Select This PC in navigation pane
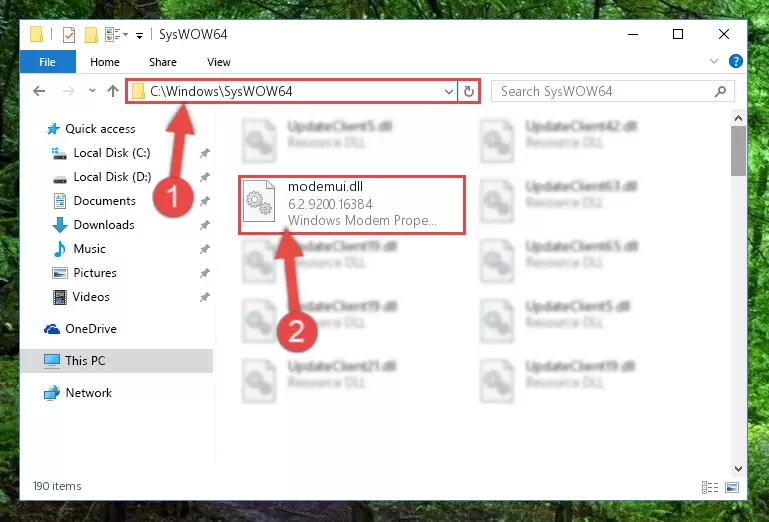The height and width of the screenshot is (522, 769). click(x=117, y=361)
